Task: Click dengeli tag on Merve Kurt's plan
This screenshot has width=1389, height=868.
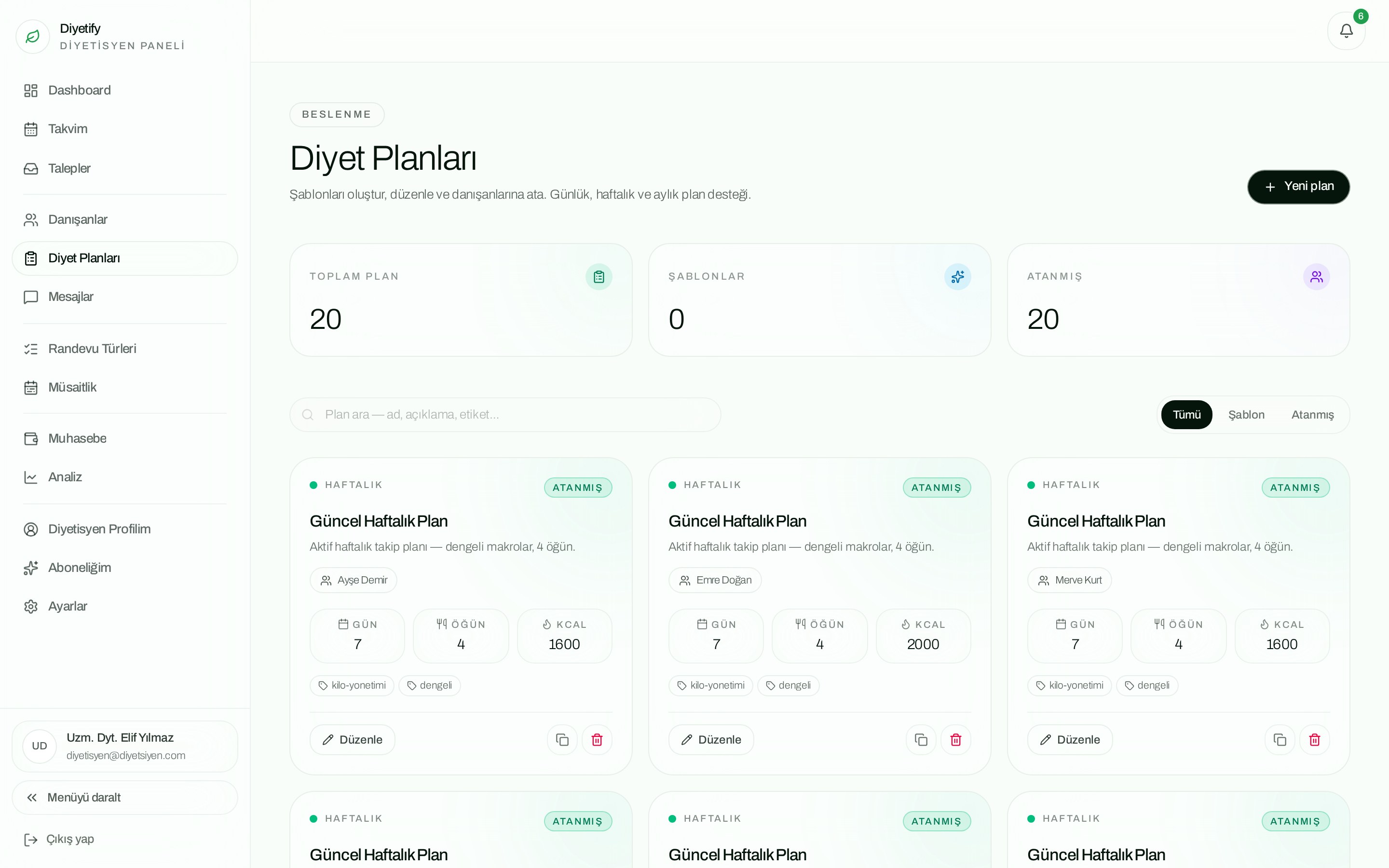Action: [x=1147, y=685]
